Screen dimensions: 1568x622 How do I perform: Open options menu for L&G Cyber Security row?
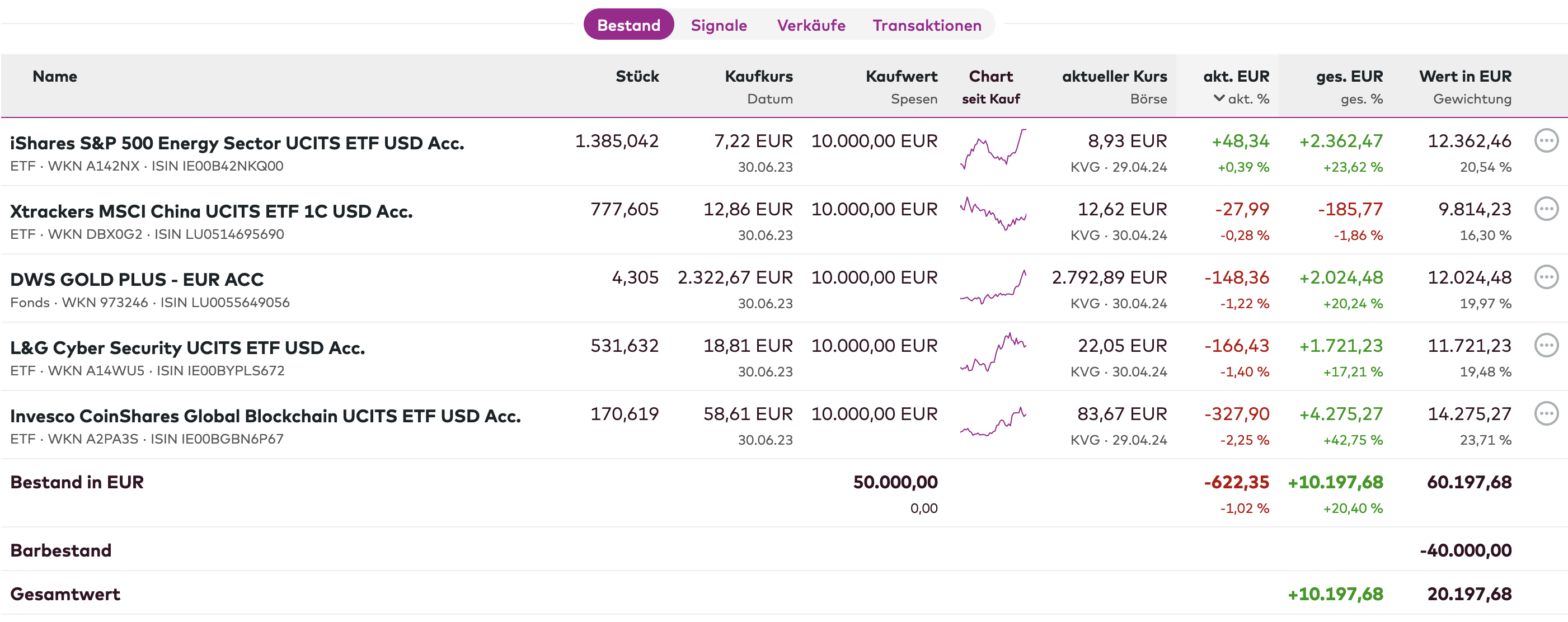[x=1546, y=345]
